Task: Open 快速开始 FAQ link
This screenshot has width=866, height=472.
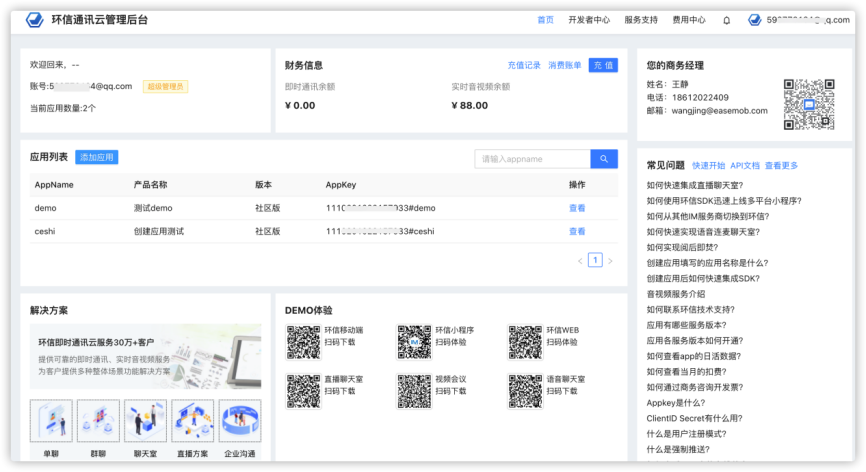Action: [x=708, y=166]
